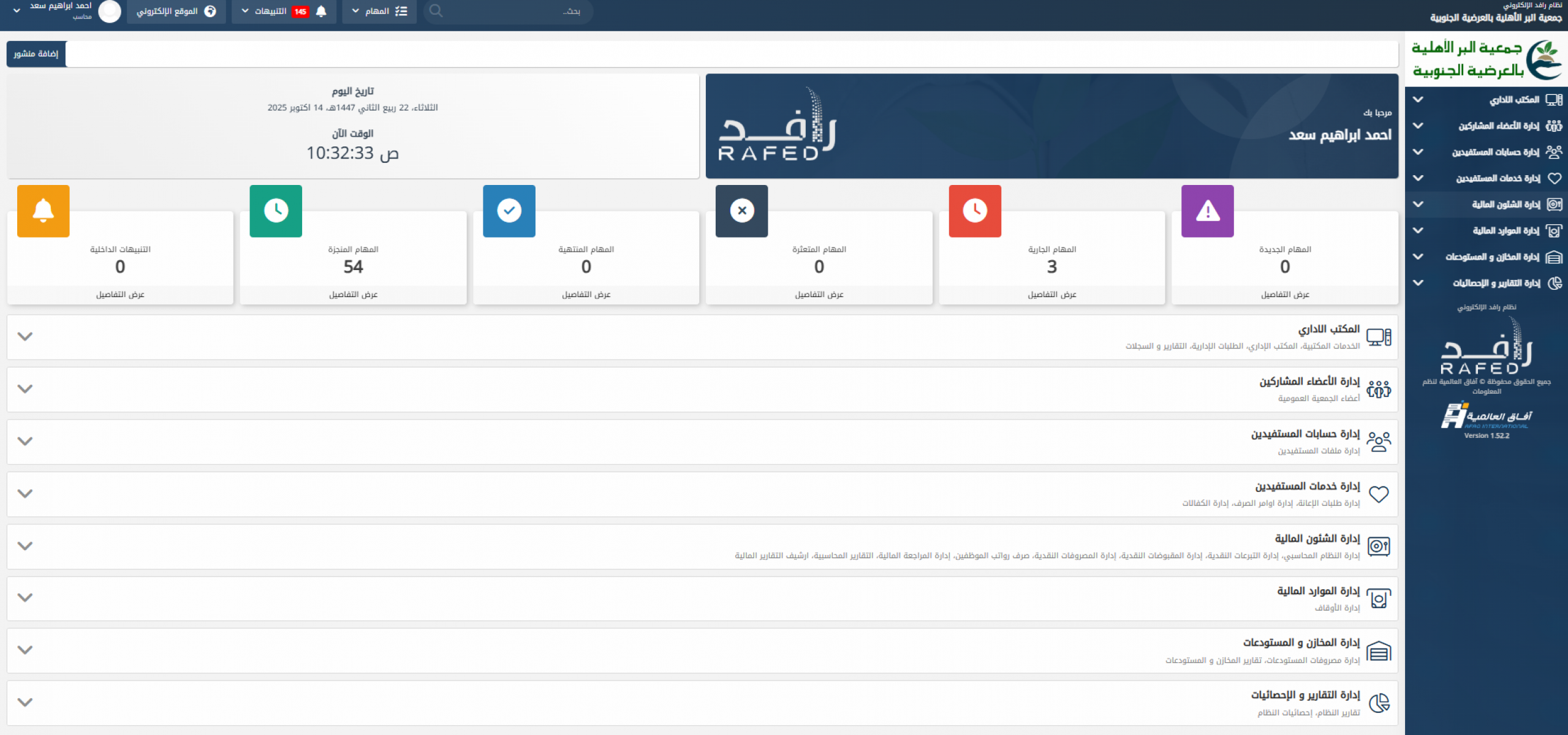Viewport: 1568px width, 735px height.
Task: Click the safe icon for financial affairs
Action: point(1378,546)
